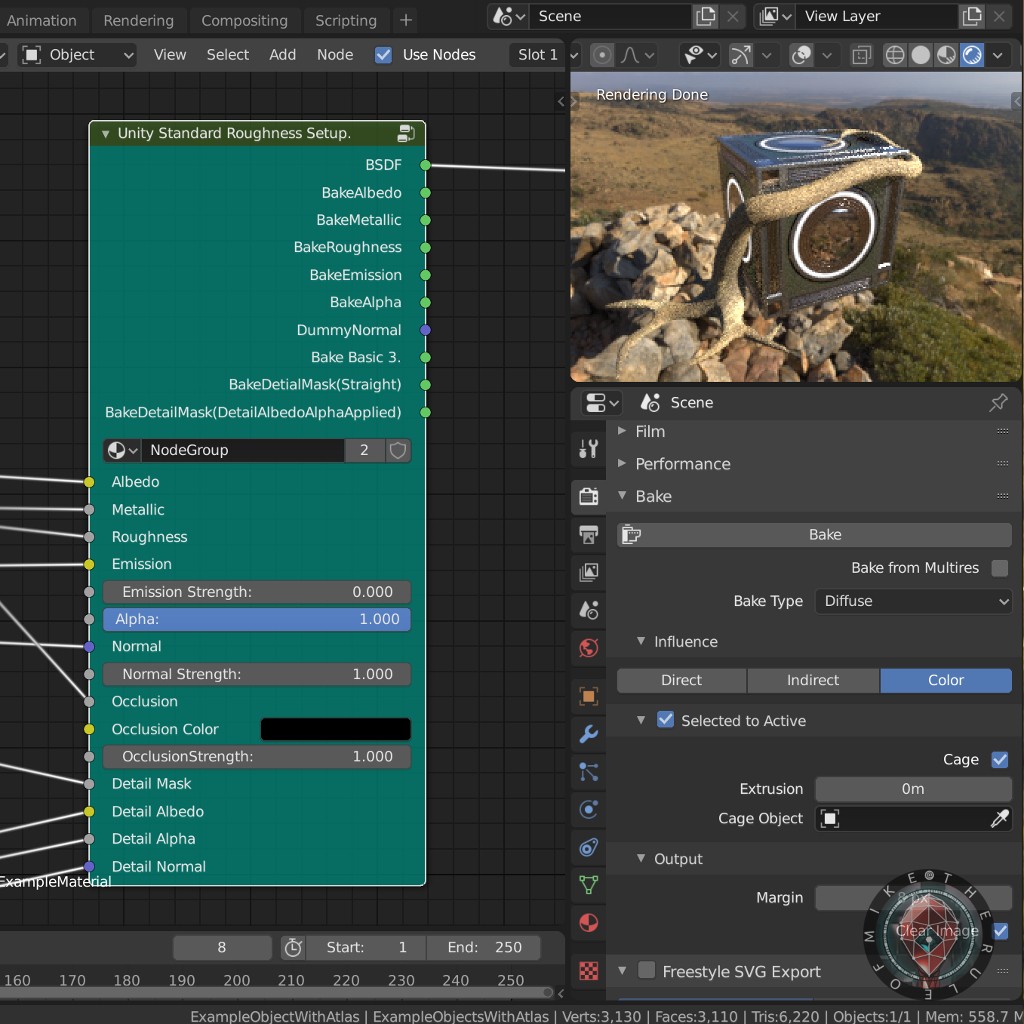
Task: Switch to the Output properties tab
Action: pyautogui.click(x=589, y=535)
